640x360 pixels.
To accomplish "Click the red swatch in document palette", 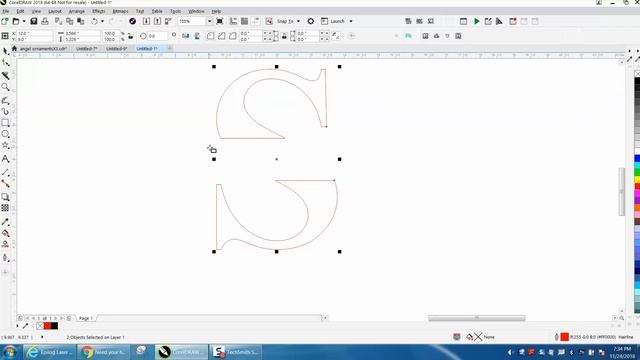I will click(x=47, y=326).
